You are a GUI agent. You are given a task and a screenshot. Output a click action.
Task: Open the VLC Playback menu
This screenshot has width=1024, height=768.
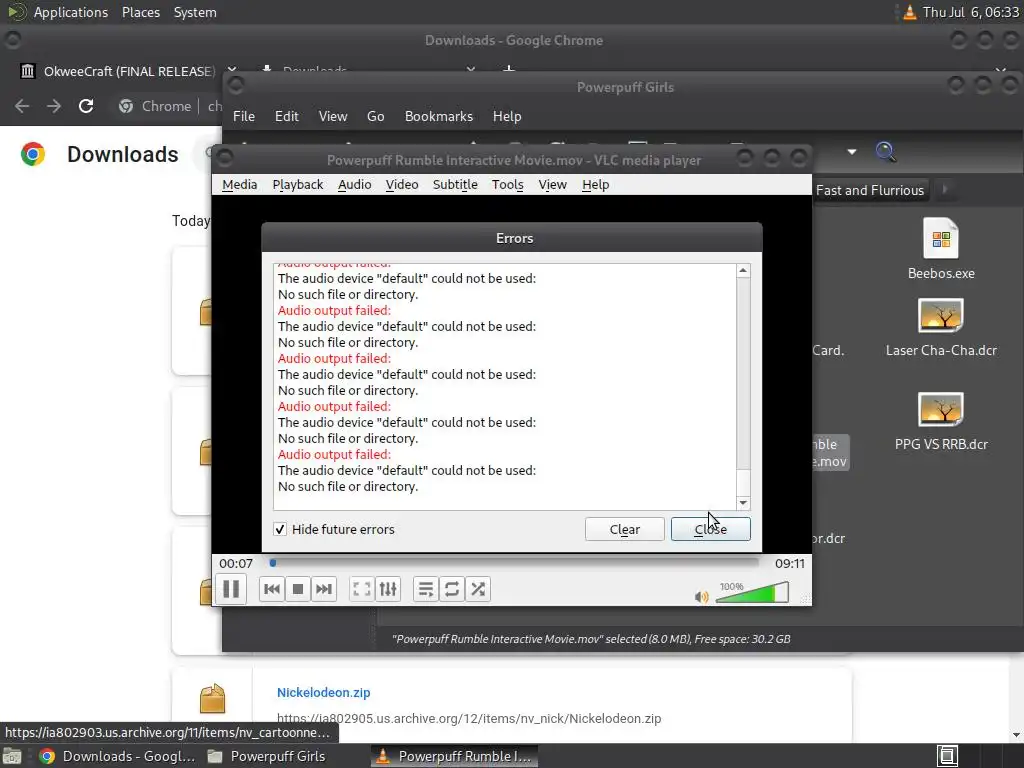point(298,185)
